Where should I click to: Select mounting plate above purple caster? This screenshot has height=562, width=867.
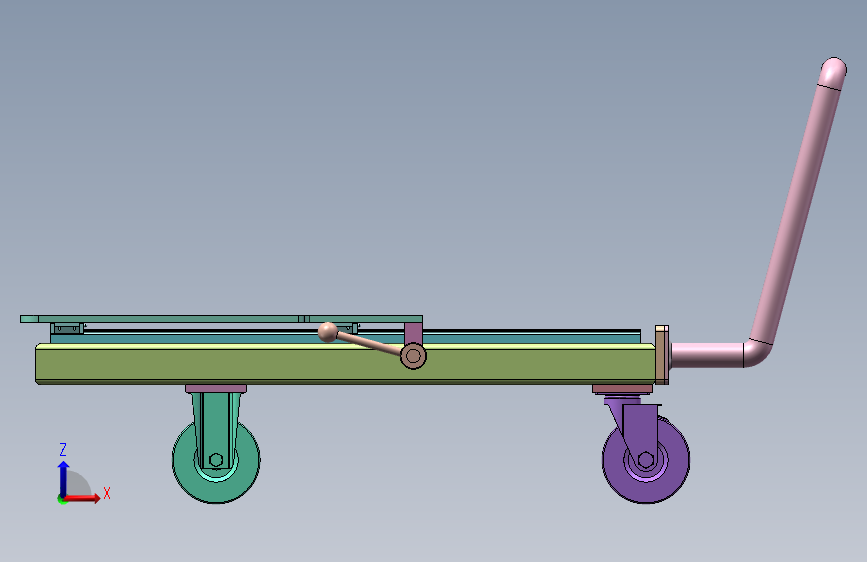tap(623, 389)
